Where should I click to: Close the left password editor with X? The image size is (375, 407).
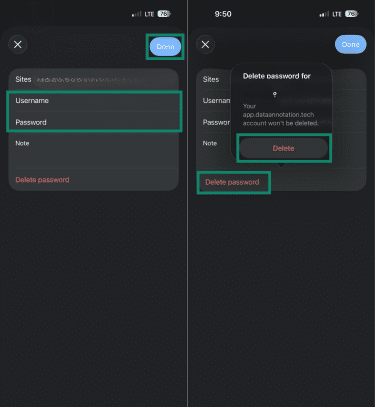(x=18, y=44)
